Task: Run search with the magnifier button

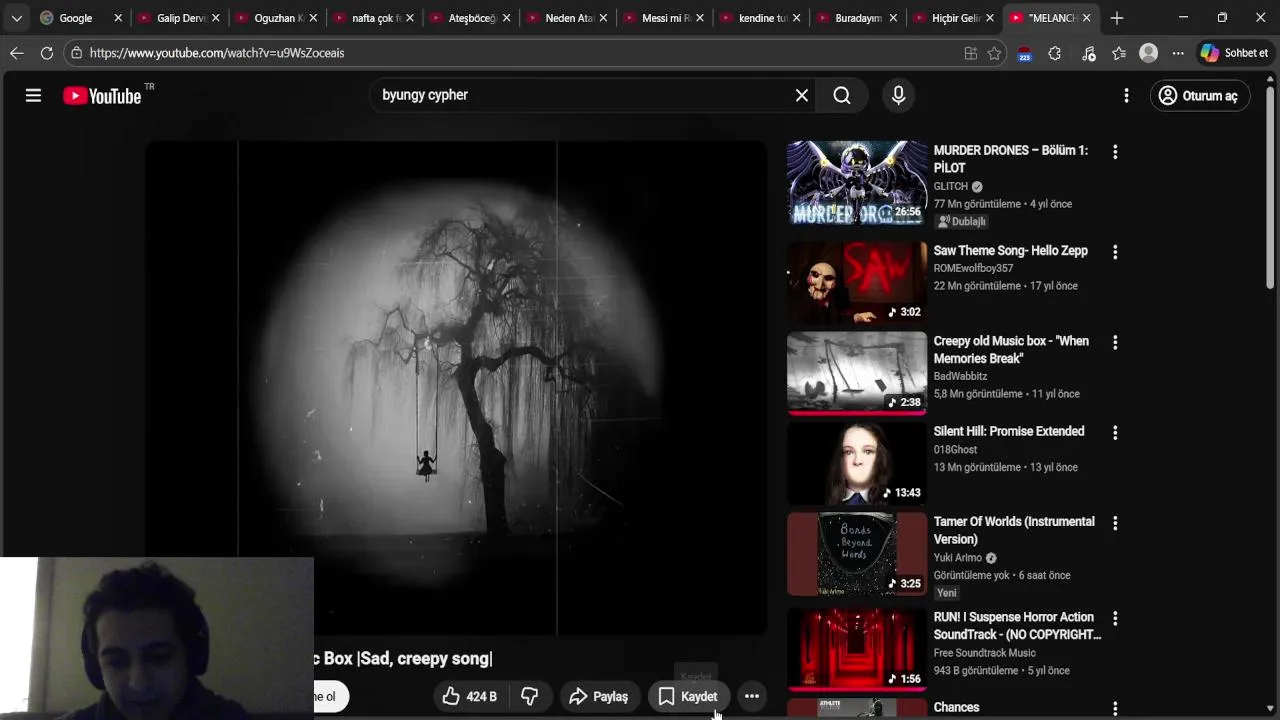Action: pos(842,95)
